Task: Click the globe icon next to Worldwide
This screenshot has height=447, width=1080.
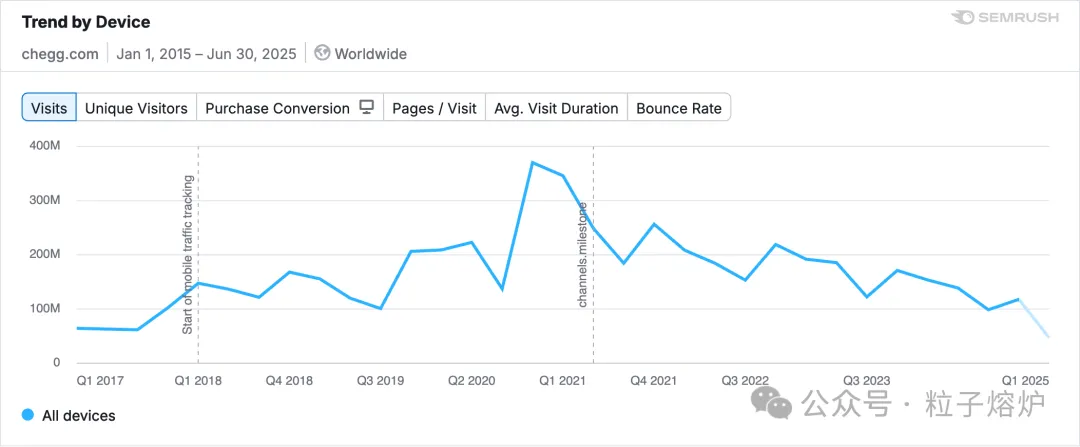Action: (x=322, y=53)
